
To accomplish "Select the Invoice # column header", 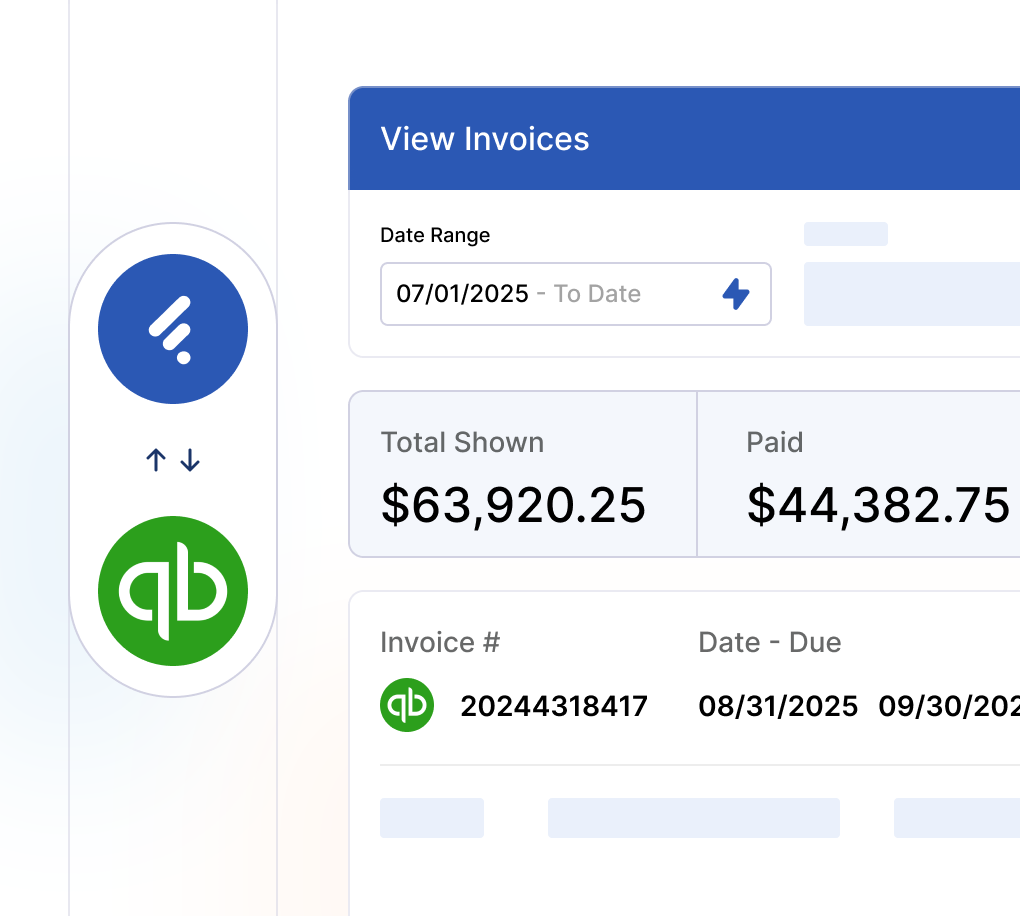I will pyautogui.click(x=439, y=642).
